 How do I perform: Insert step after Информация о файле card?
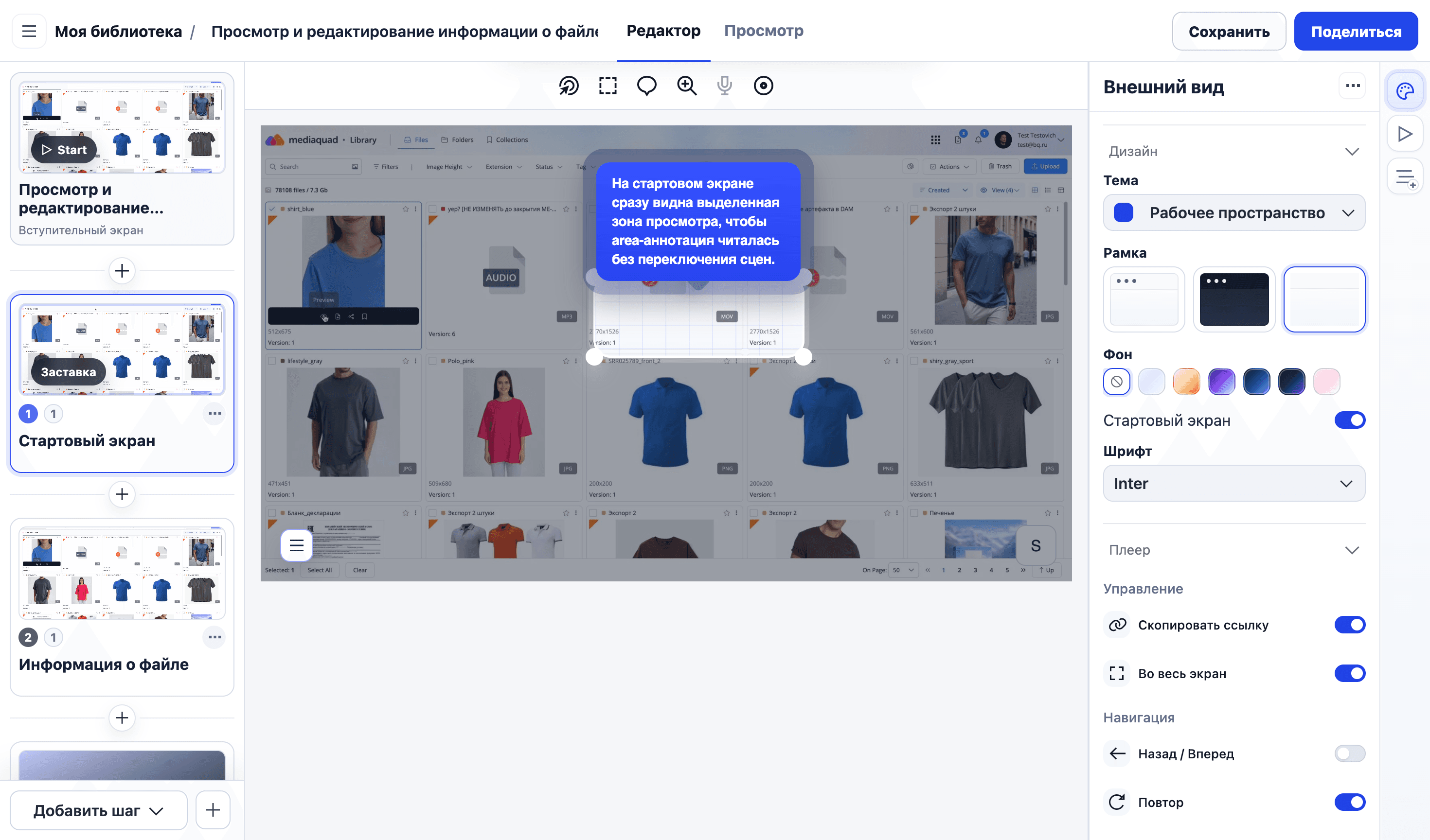click(122, 717)
